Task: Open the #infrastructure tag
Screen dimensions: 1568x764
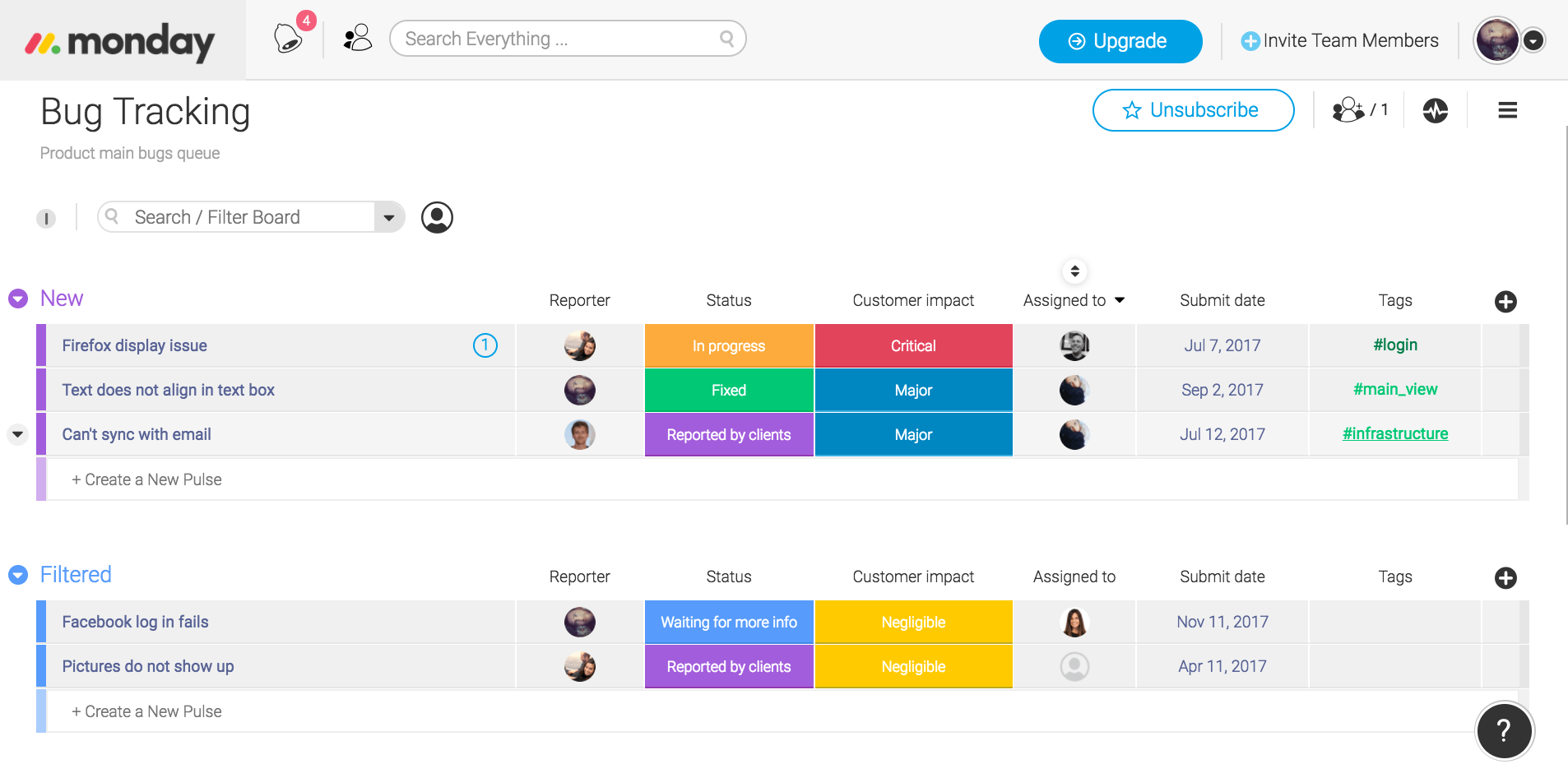Action: 1395,433
